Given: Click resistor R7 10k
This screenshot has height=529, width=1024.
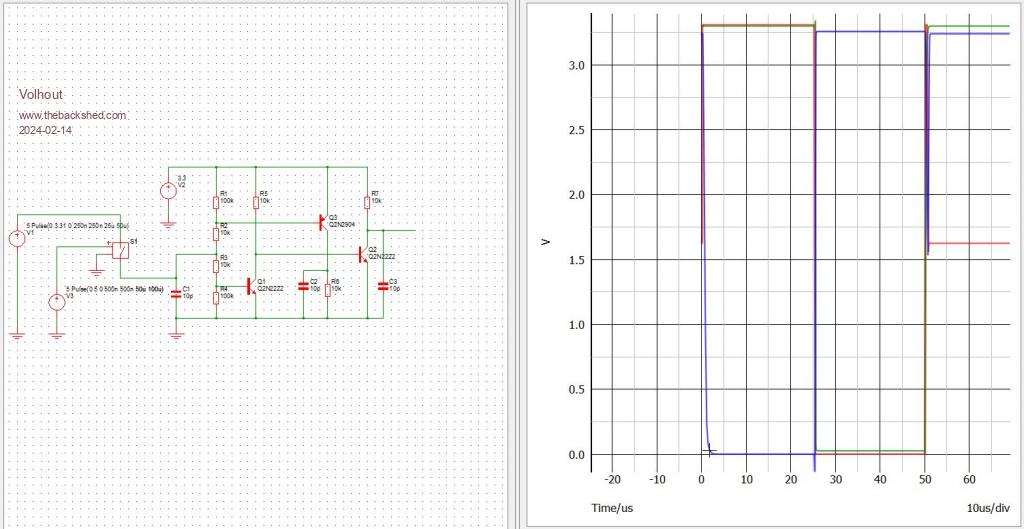Looking at the screenshot, I should click(x=366, y=200).
